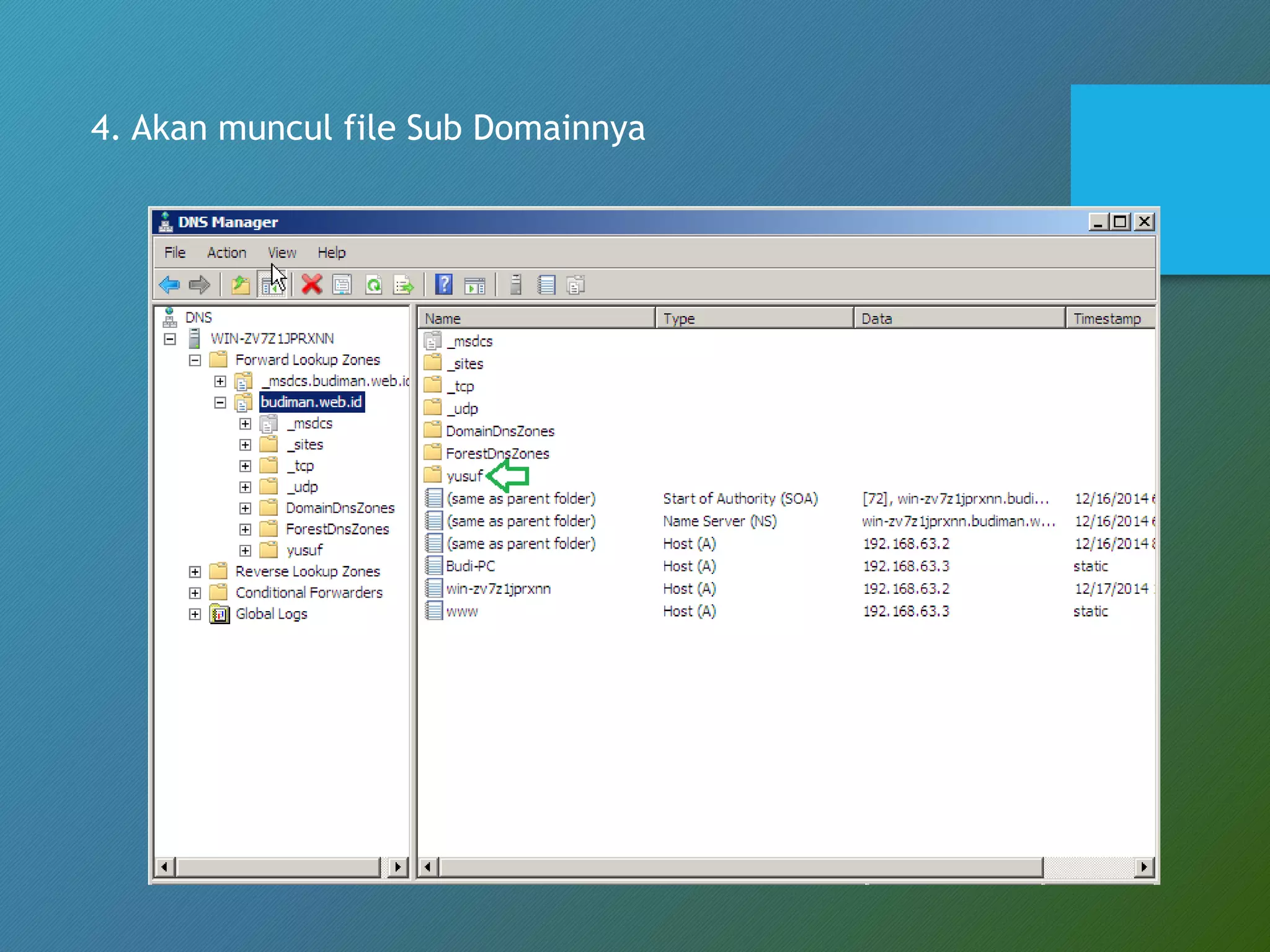1270x952 pixels.
Task: Click the left pane scroll-right arrow
Action: 397,866
